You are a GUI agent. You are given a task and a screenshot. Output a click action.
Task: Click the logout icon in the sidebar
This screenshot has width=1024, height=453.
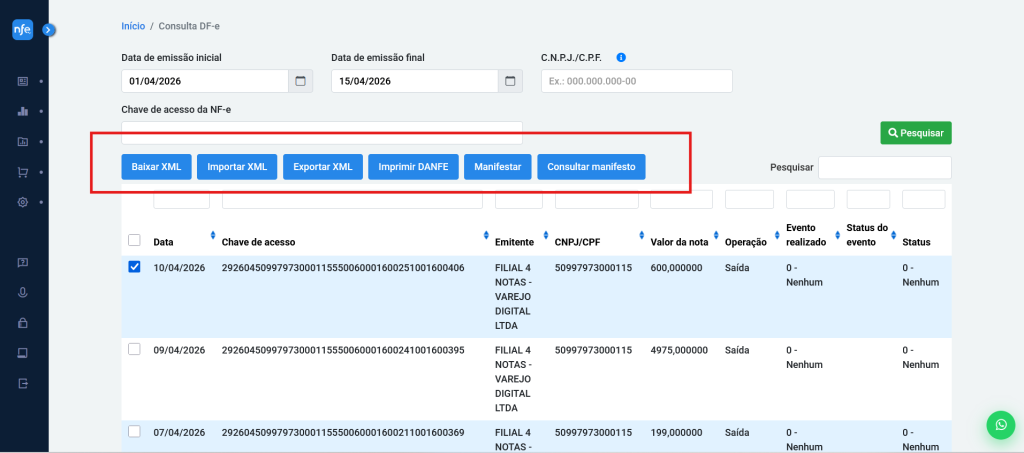[x=23, y=383]
